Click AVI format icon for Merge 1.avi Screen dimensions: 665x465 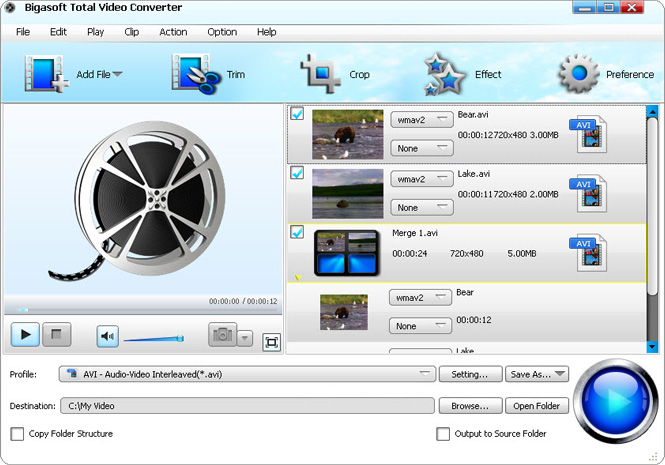pos(590,253)
